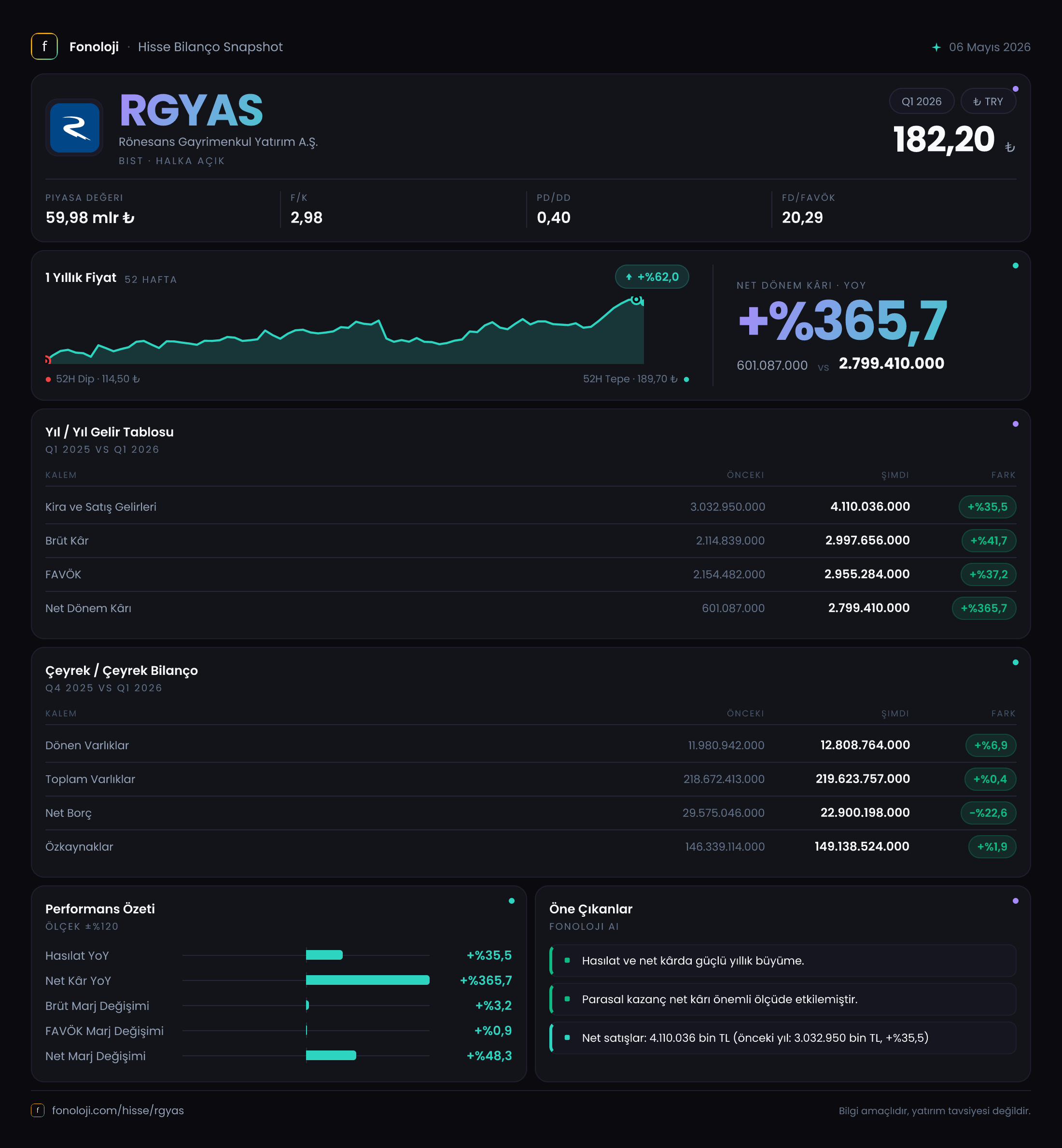Click the Hasılat YoY performance bar
This screenshot has width=1062, height=1148.
(x=324, y=955)
